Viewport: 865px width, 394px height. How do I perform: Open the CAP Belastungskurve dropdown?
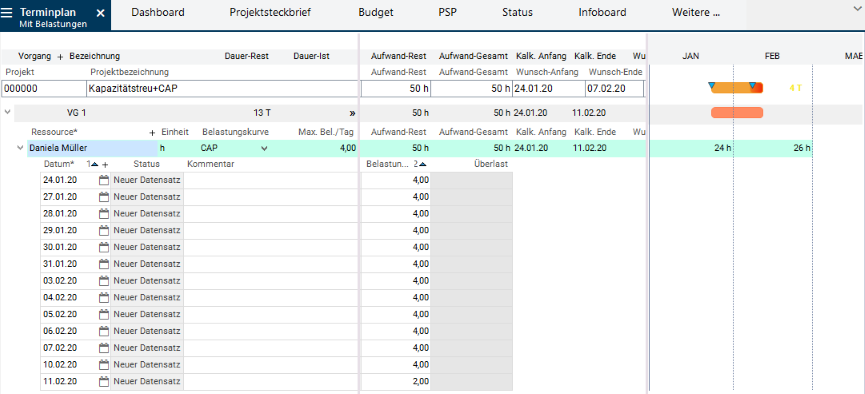point(264,148)
